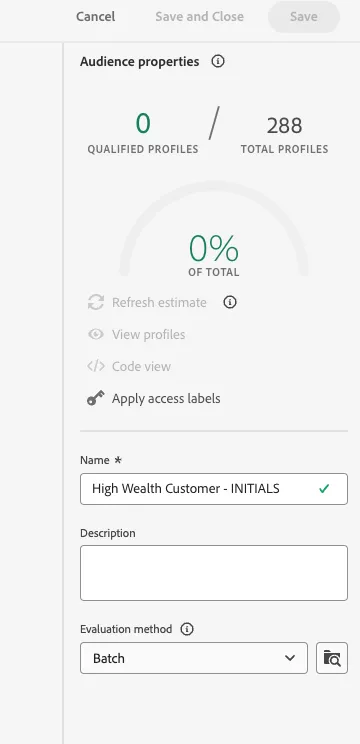Click the Save button
The height and width of the screenshot is (744, 360).
[x=304, y=17]
